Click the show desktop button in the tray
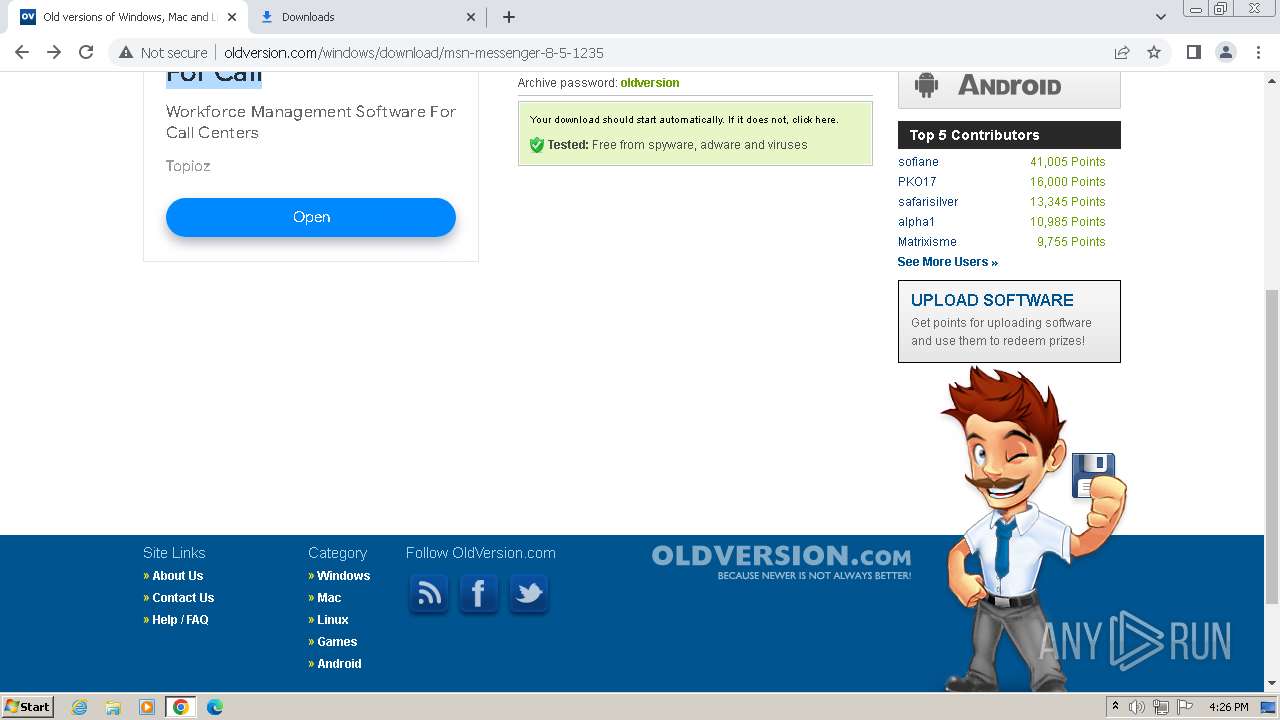 1268,707
